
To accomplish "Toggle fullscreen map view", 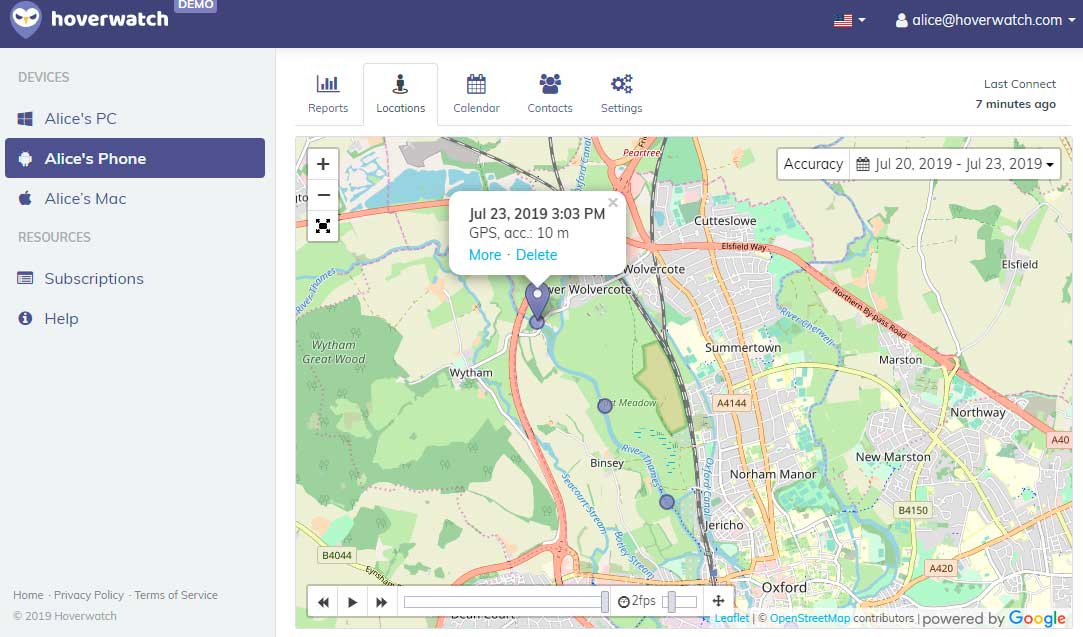I will pos(323,226).
